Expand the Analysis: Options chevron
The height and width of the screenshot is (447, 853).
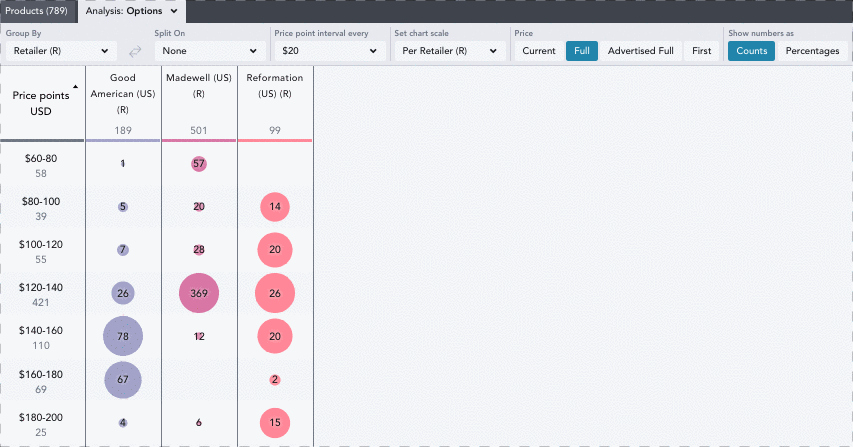(x=174, y=11)
